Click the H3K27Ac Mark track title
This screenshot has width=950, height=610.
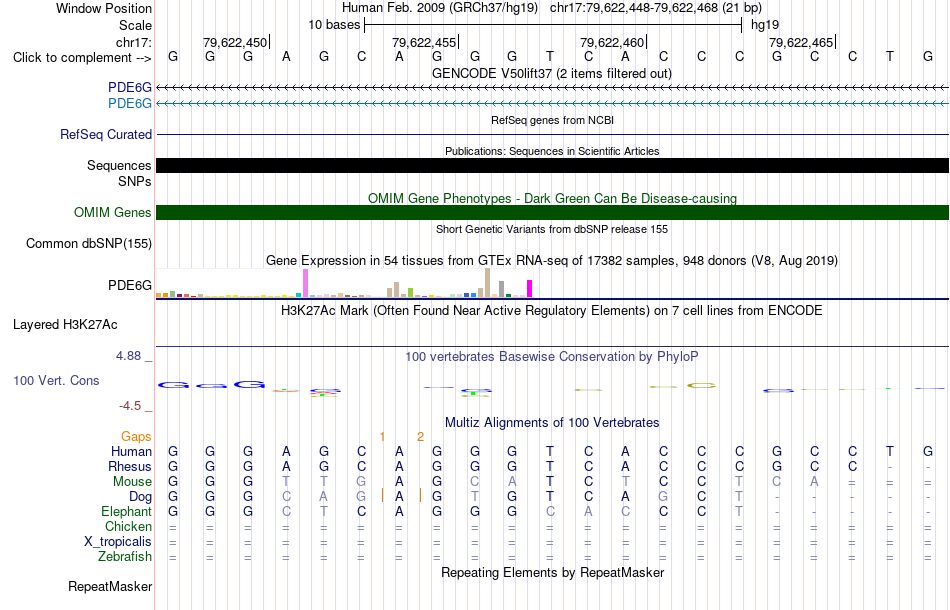[x=551, y=311]
